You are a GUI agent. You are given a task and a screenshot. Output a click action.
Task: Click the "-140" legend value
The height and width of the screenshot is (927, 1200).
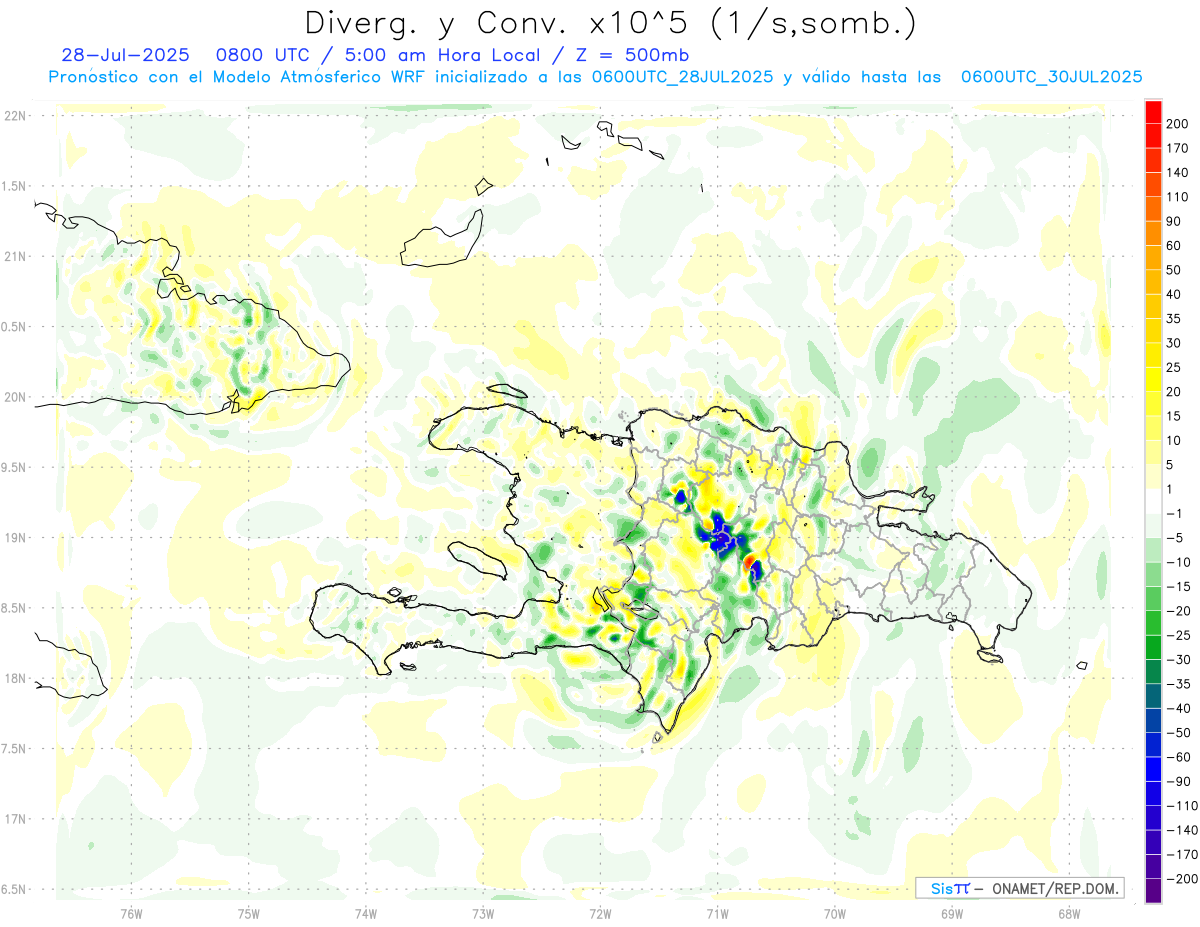tap(1180, 830)
